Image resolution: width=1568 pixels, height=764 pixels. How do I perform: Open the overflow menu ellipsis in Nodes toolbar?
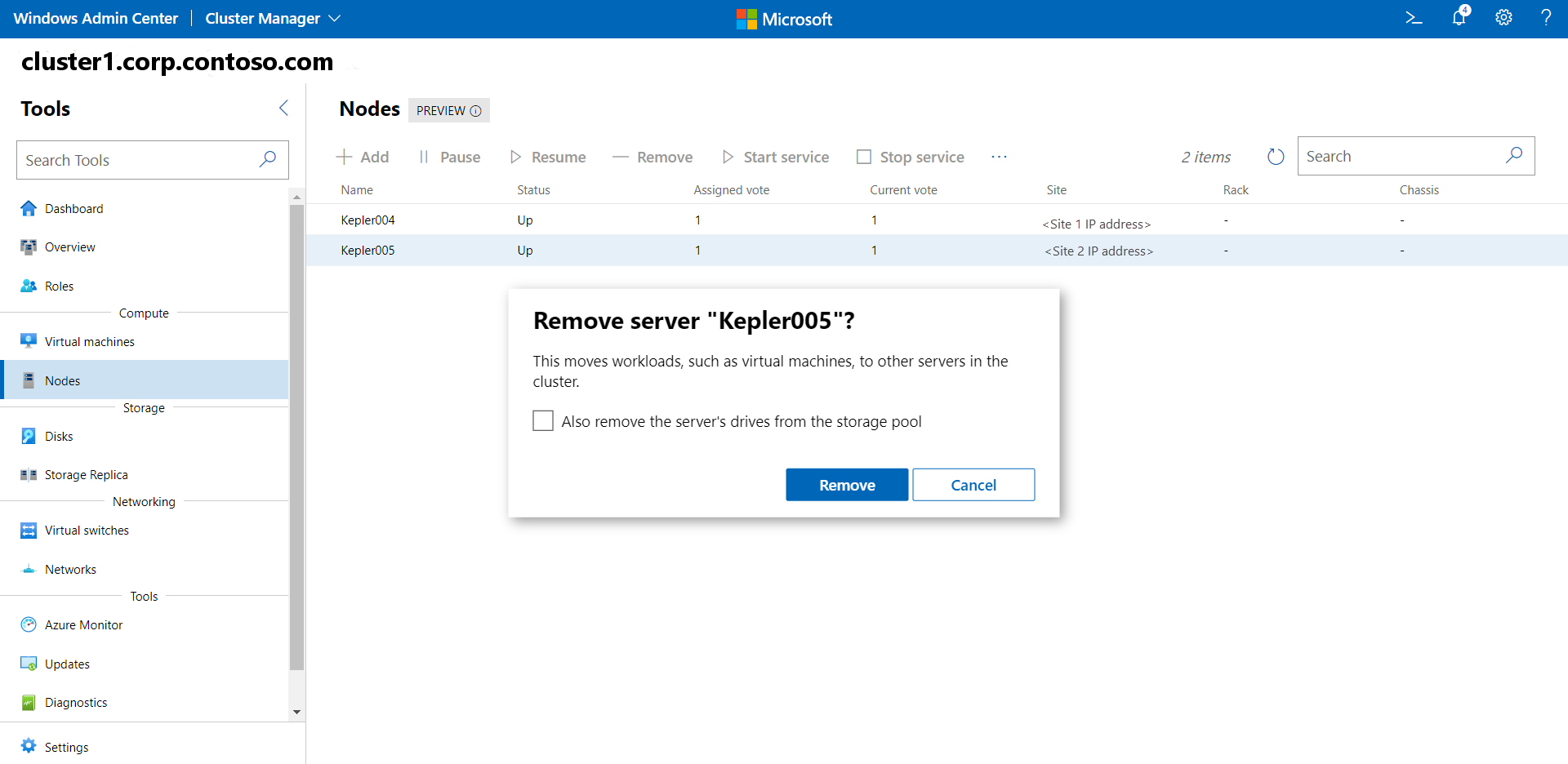pyautogui.click(x=999, y=157)
